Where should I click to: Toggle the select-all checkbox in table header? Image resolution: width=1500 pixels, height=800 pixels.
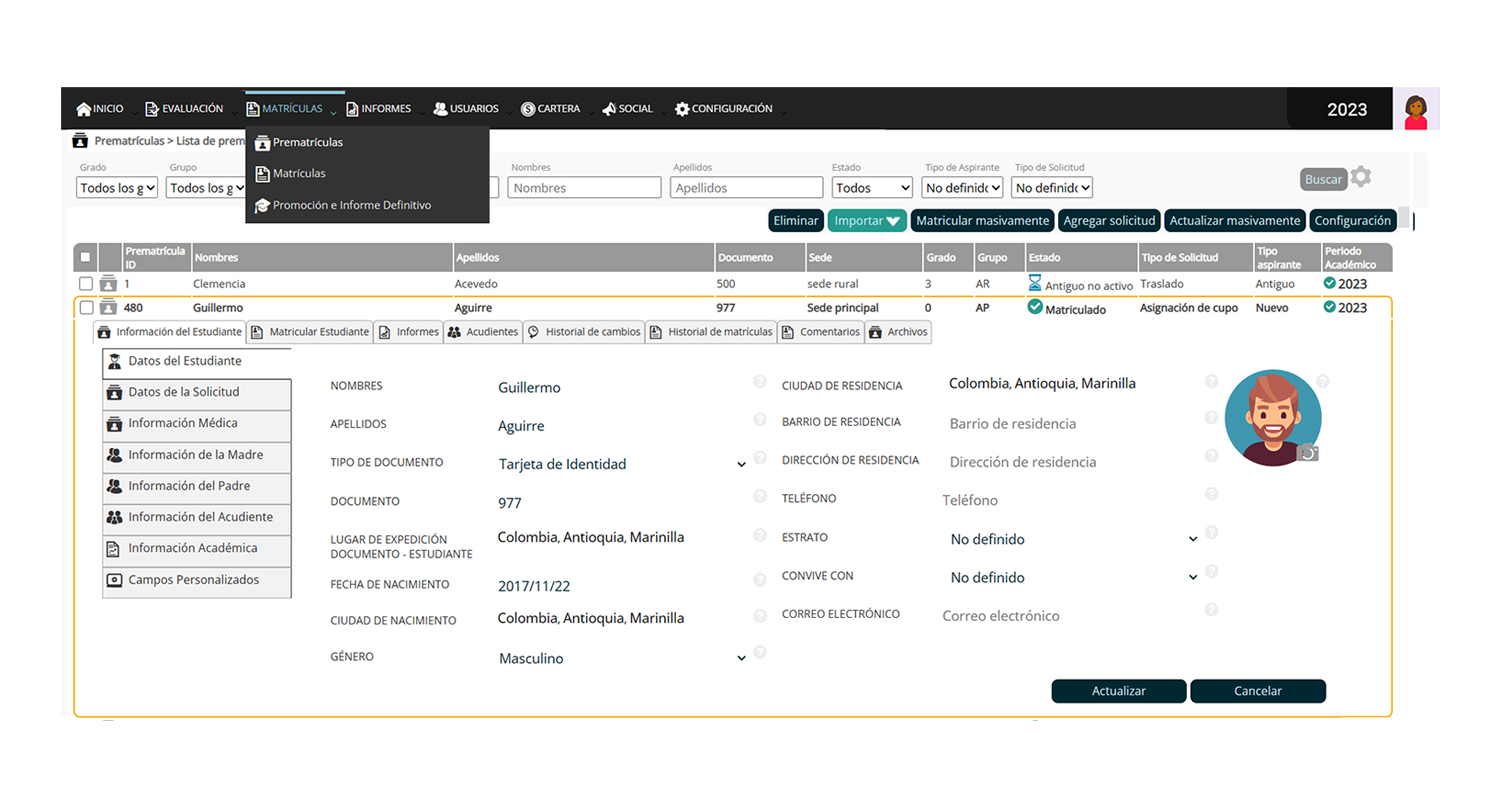[85, 258]
